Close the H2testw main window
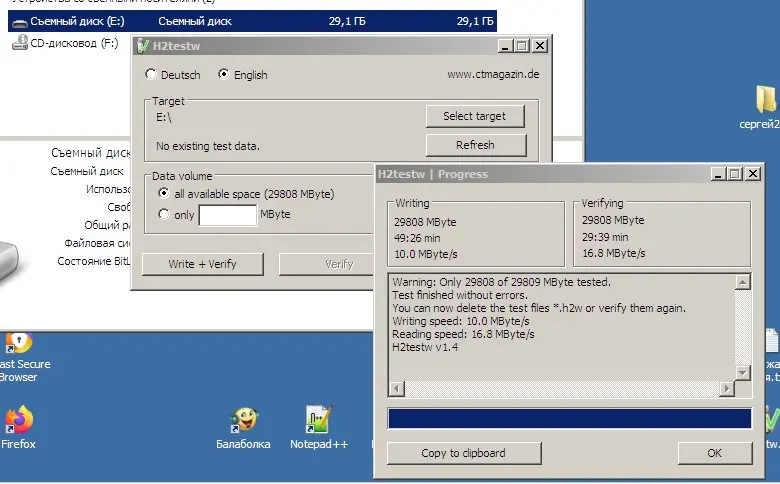Image resolution: width=780 pixels, height=484 pixels. [540, 46]
